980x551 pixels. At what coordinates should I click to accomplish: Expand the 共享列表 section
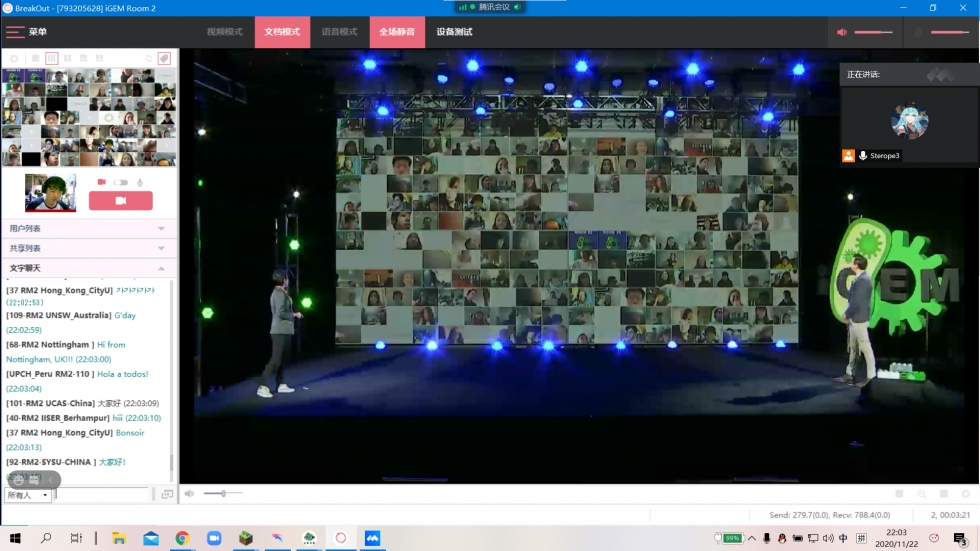click(x=88, y=248)
